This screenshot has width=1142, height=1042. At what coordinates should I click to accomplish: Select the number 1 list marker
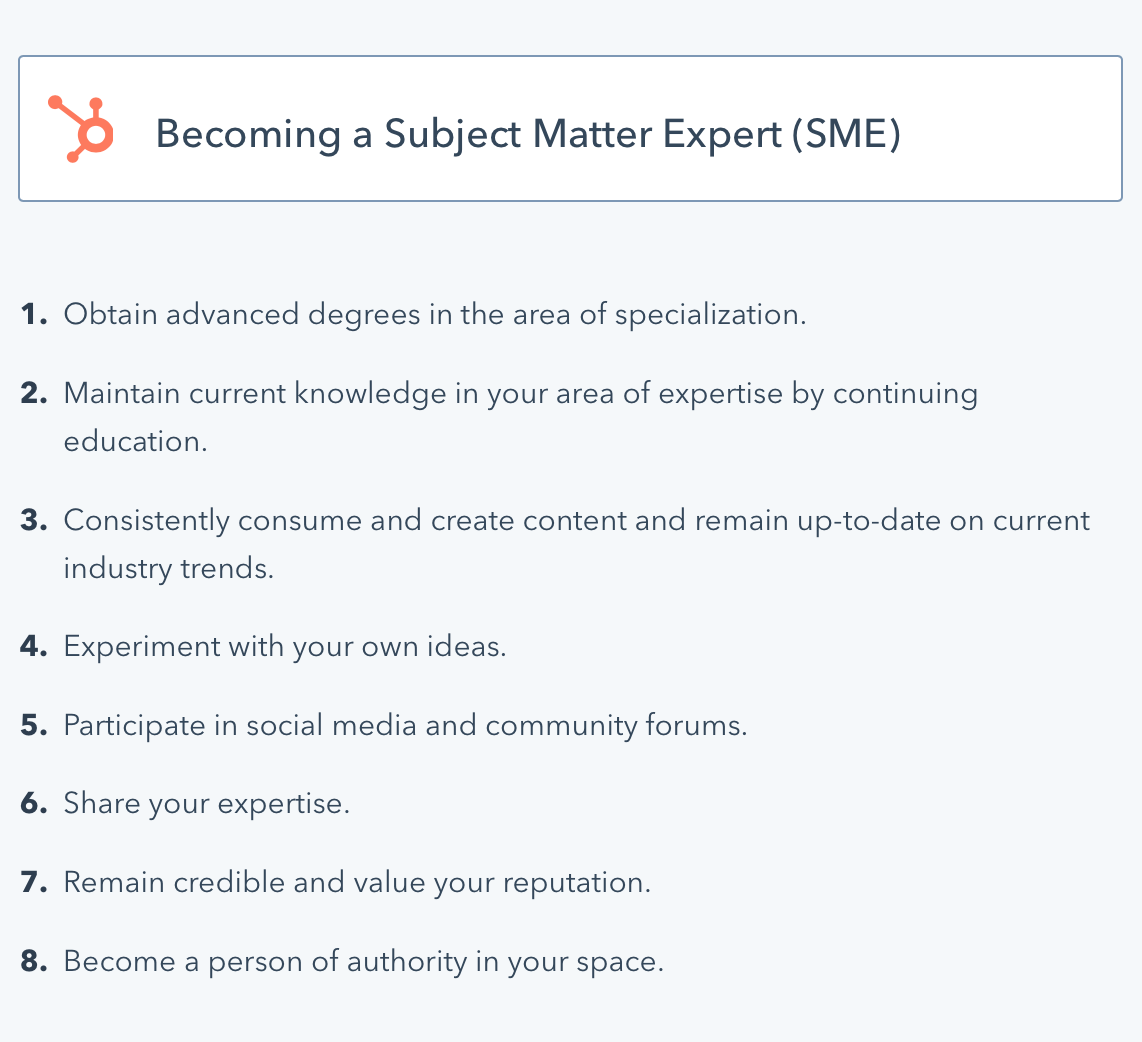pyautogui.click(x=34, y=315)
